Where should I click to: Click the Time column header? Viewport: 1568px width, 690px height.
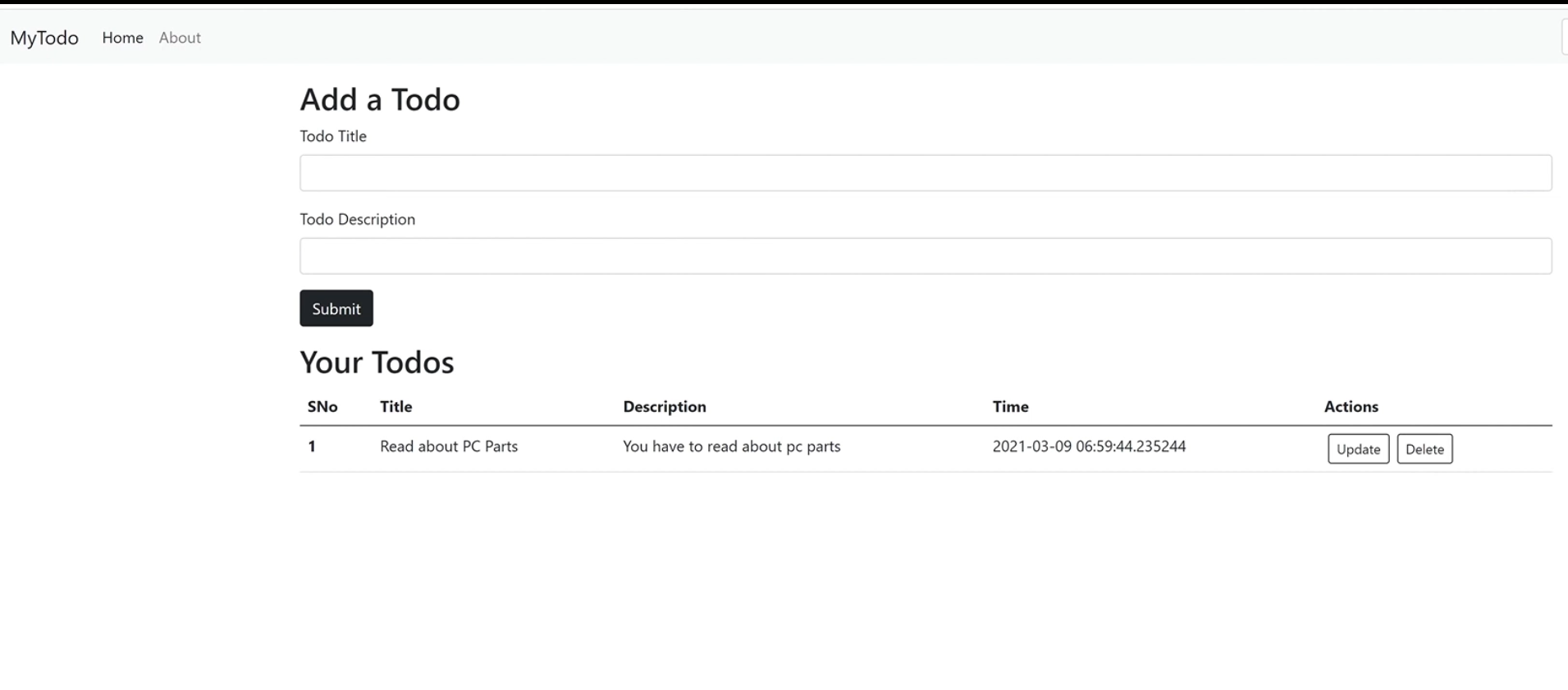pos(1010,407)
